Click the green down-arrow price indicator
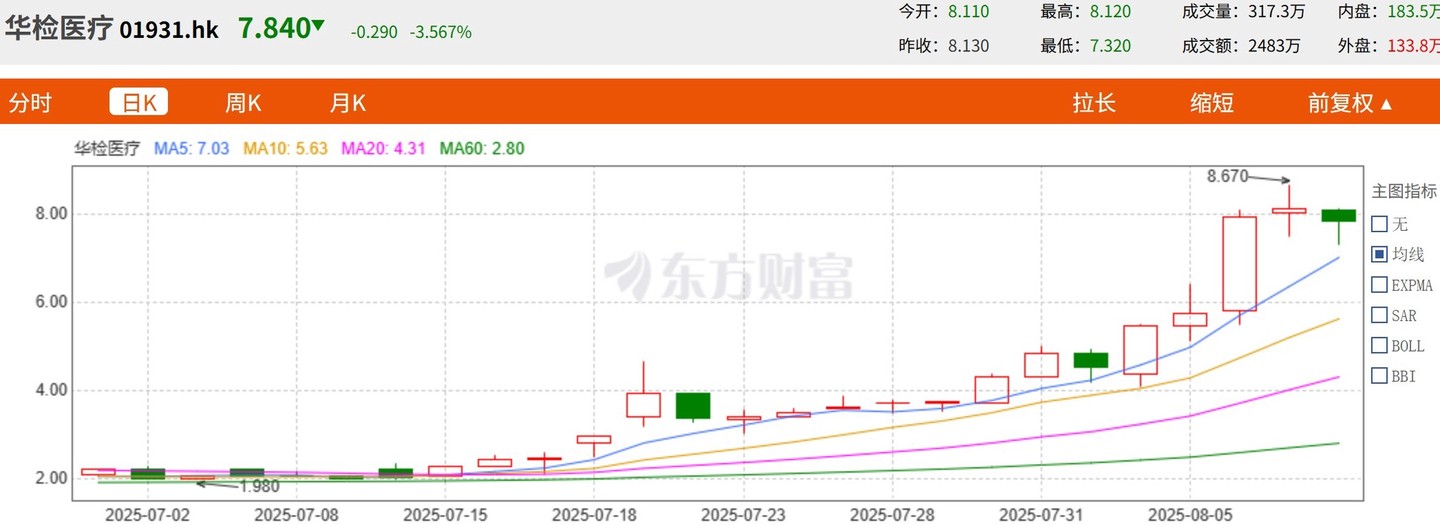Viewport: 1440px width, 525px height. tap(318, 25)
